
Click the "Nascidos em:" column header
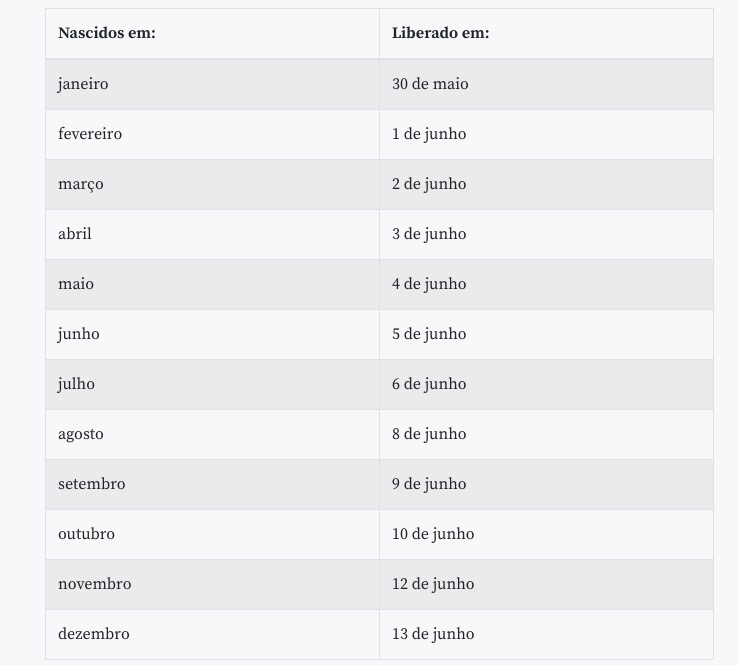107,33
